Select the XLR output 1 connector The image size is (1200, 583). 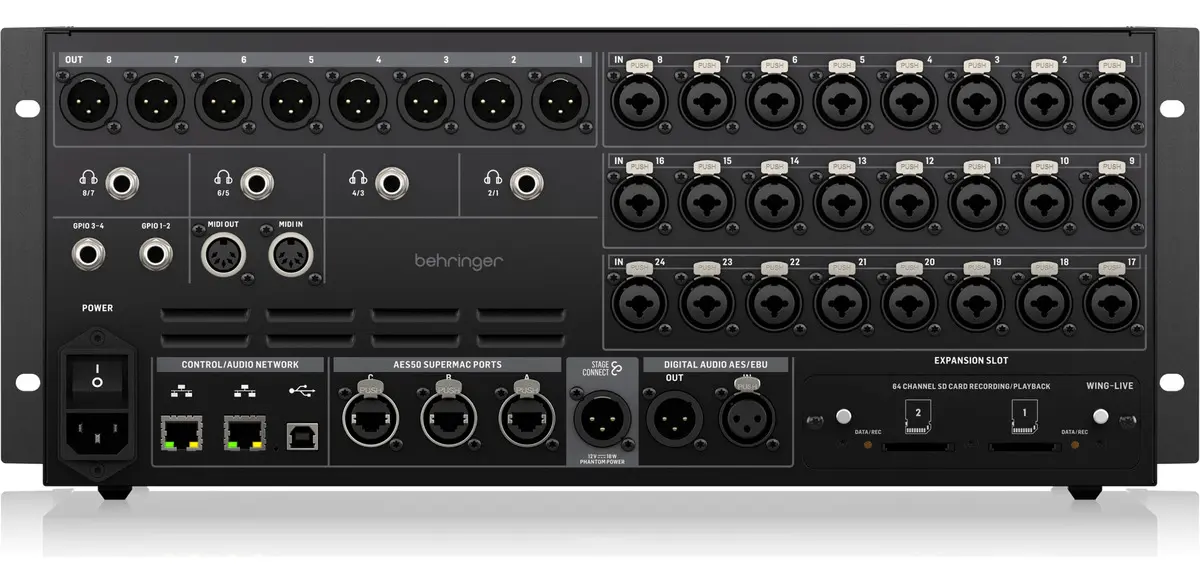pos(560,103)
